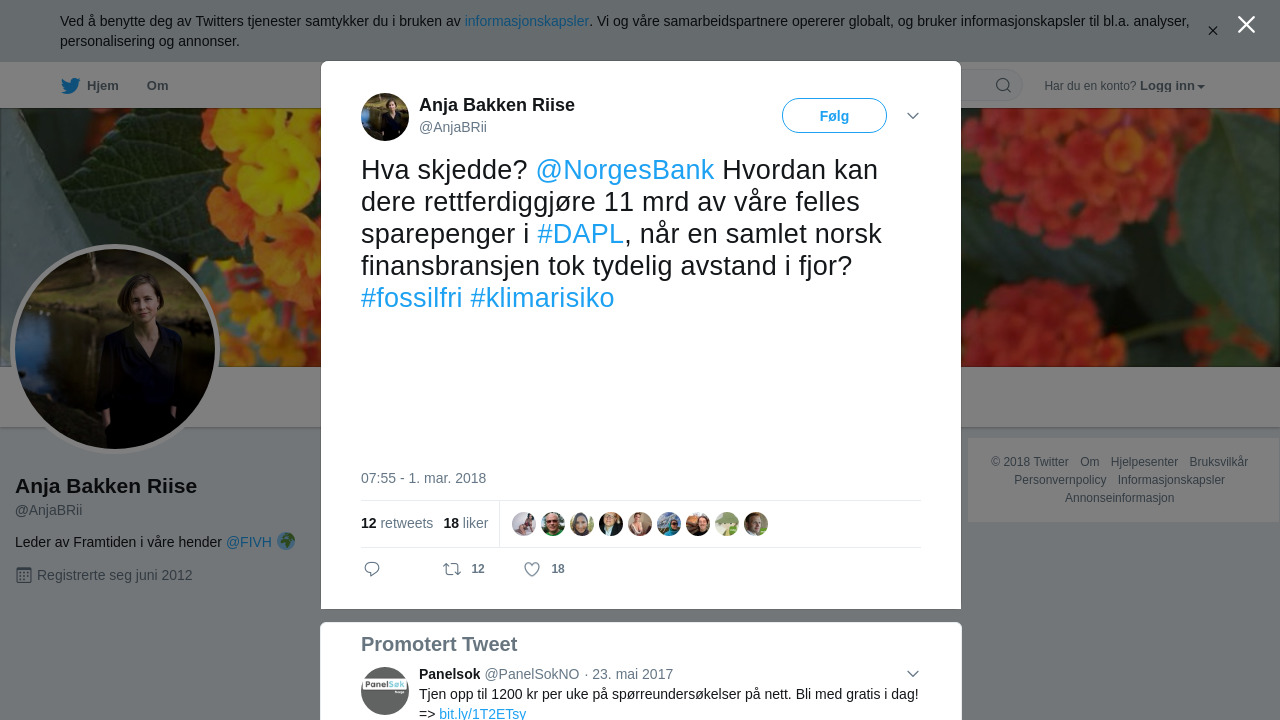Open the bit.ly/1T2ETsy promoted link
The width and height of the screenshot is (1280, 720).
[x=482, y=713]
